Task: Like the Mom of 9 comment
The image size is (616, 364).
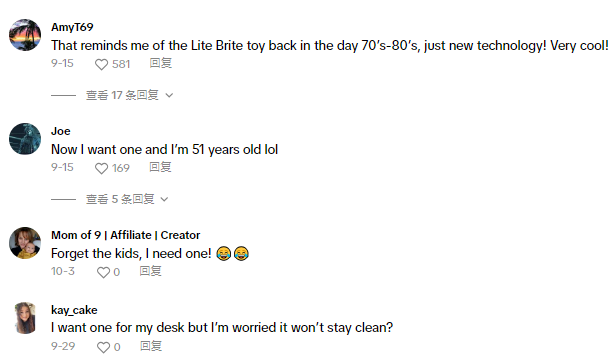Action: click(104, 272)
